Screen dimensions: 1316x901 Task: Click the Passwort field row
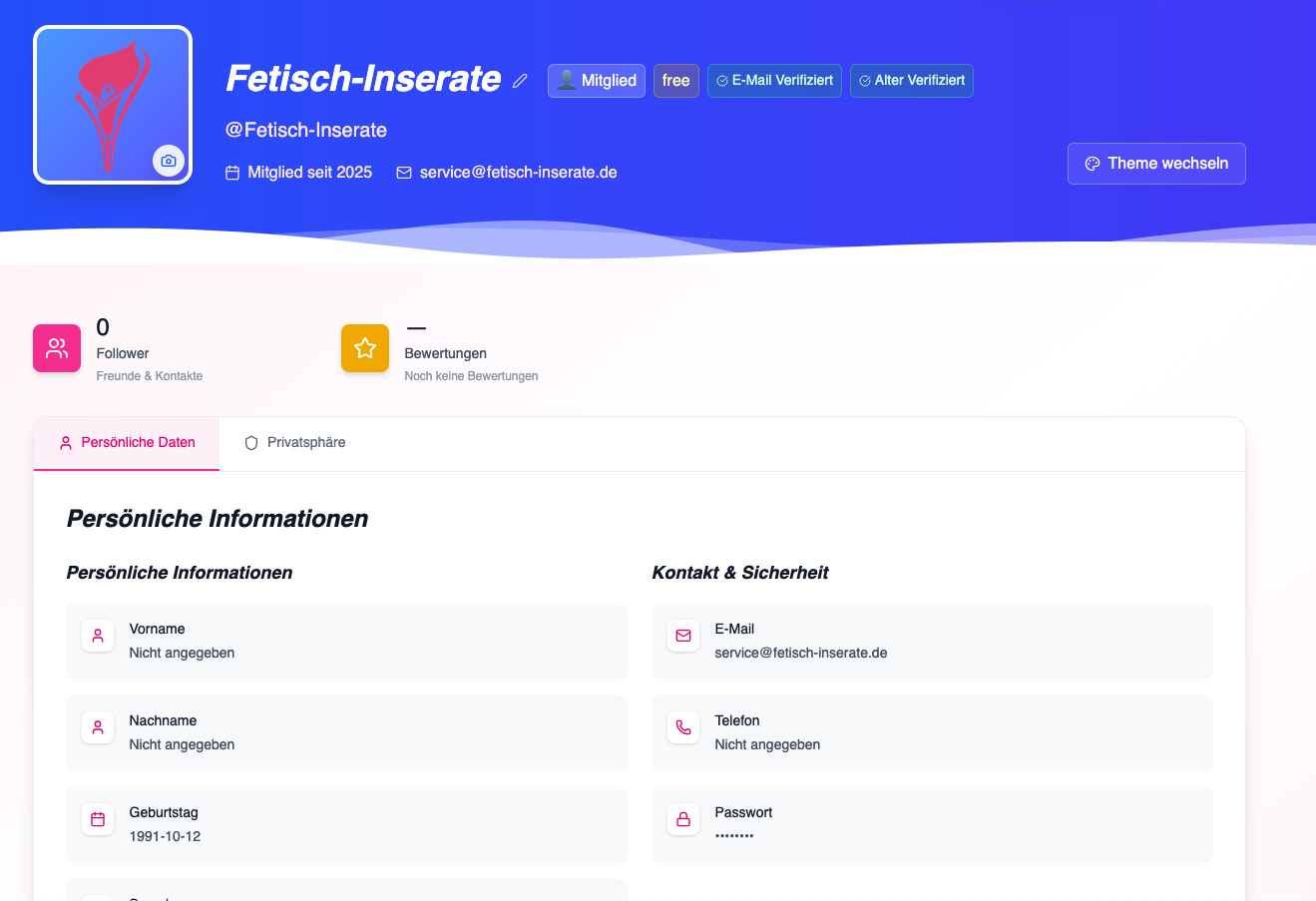[x=932, y=825]
